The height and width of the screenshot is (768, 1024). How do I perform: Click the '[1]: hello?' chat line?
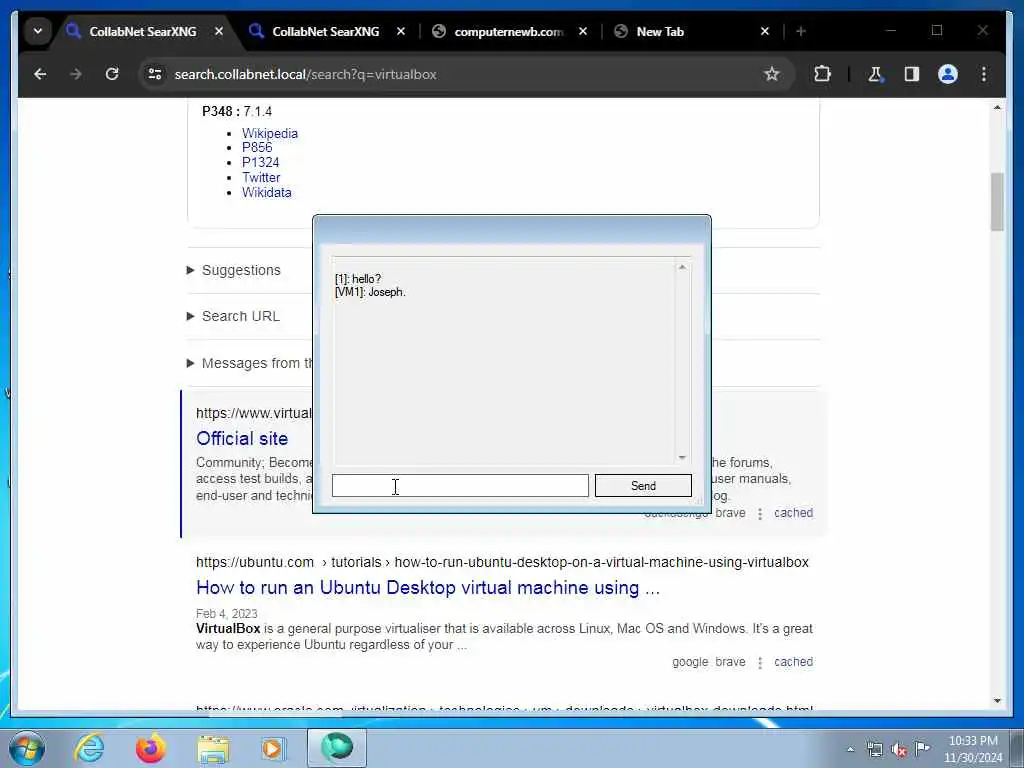(358, 280)
